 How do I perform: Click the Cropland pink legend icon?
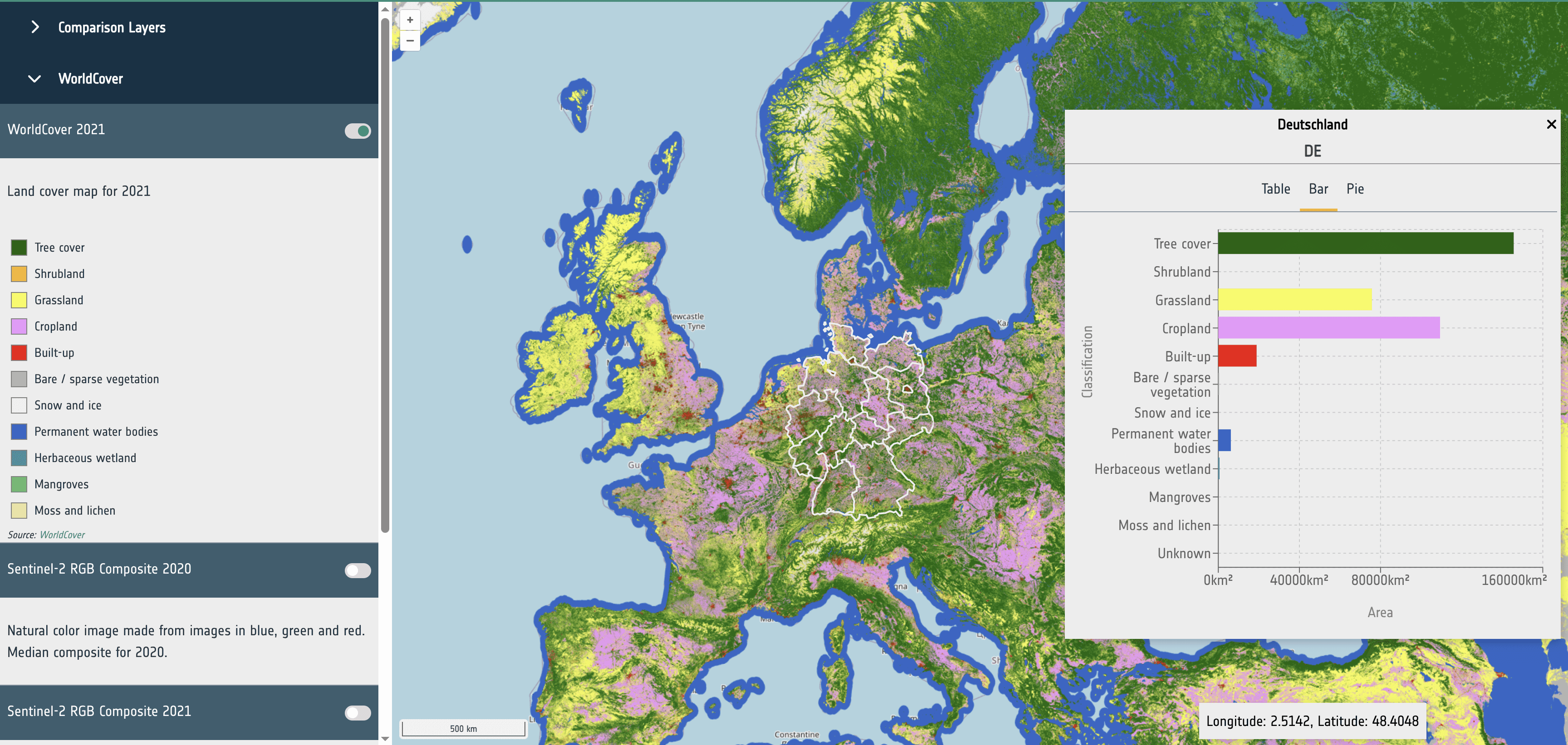point(19,326)
